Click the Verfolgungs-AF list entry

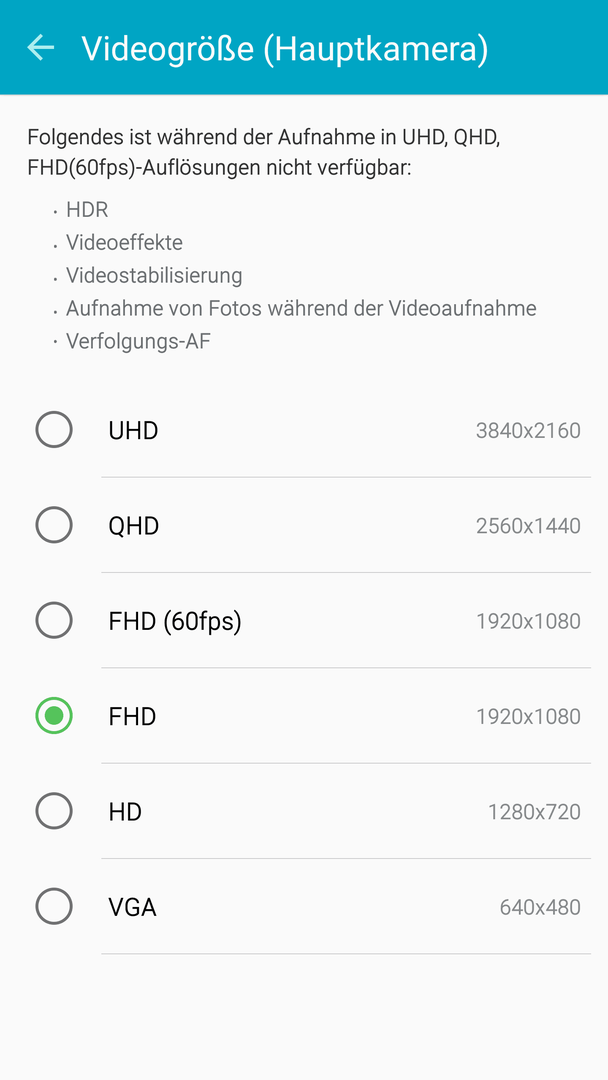click(138, 342)
